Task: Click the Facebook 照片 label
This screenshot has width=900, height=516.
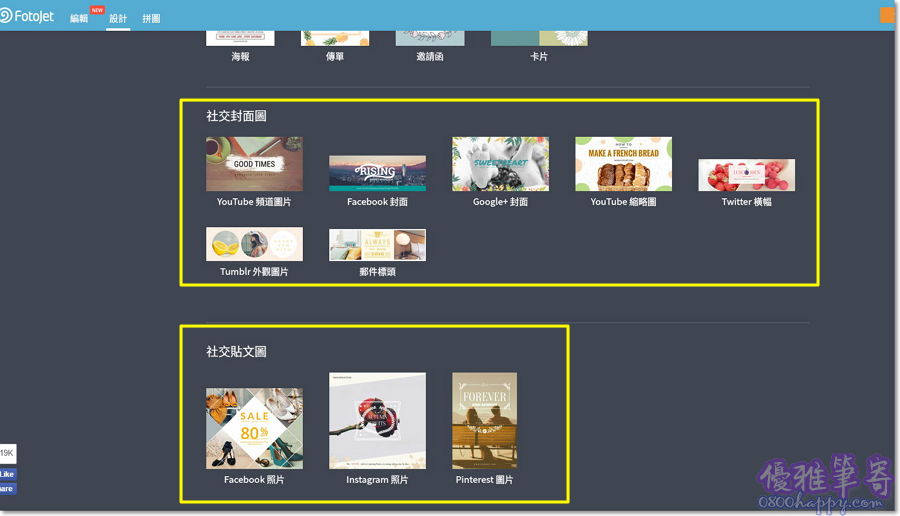Action: (254, 480)
